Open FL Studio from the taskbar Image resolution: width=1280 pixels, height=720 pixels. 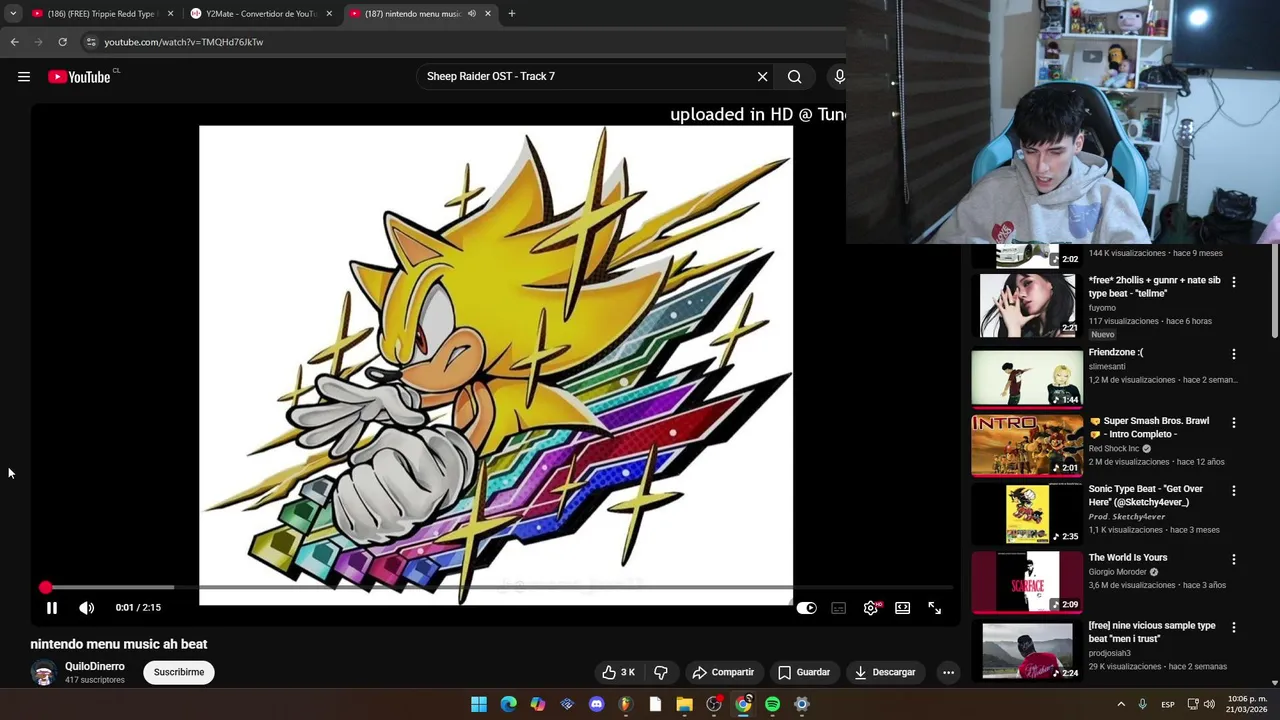(x=626, y=704)
